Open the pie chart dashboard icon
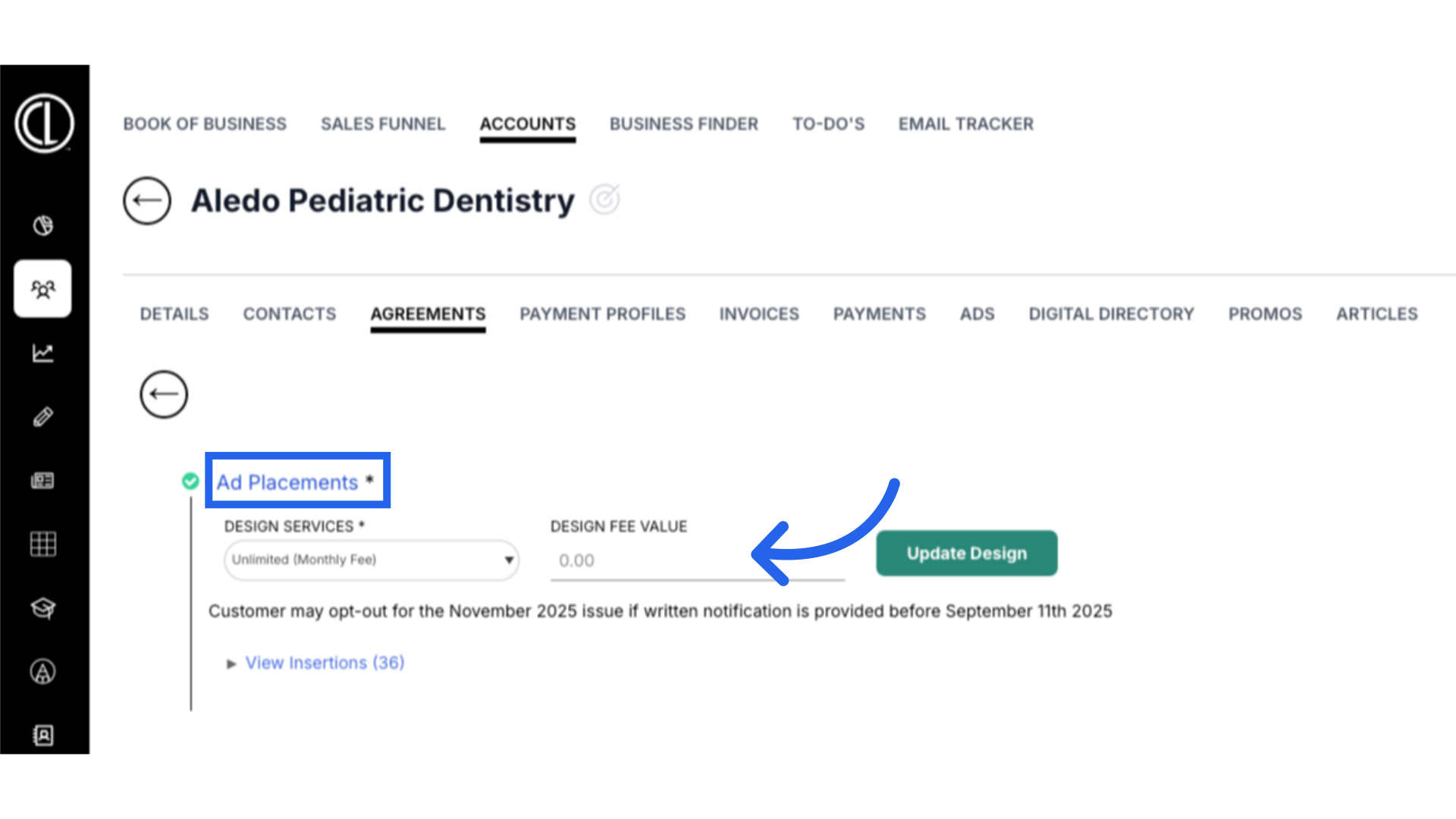 (42, 225)
